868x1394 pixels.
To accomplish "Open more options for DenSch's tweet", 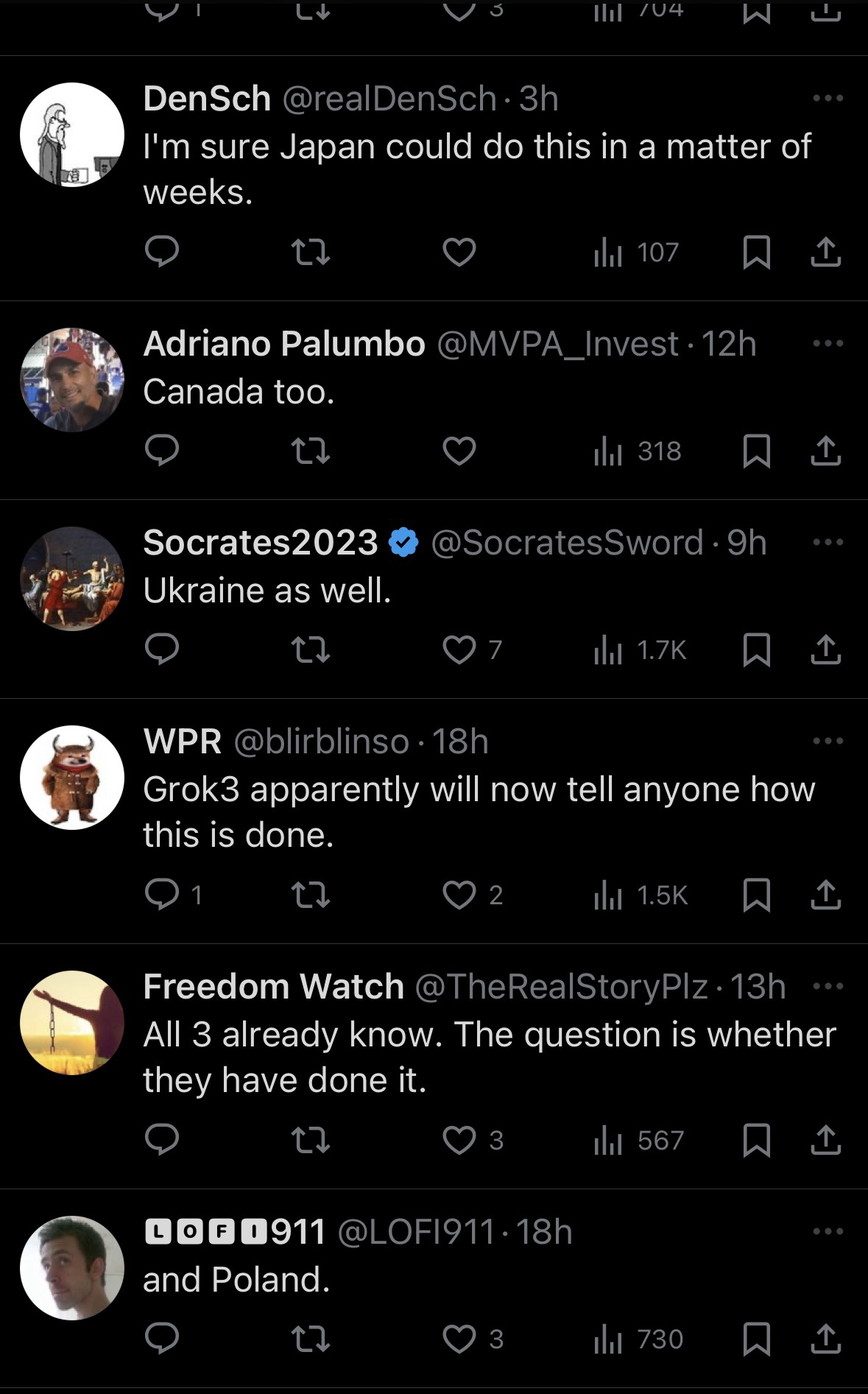I will click(x=828, y=98).
